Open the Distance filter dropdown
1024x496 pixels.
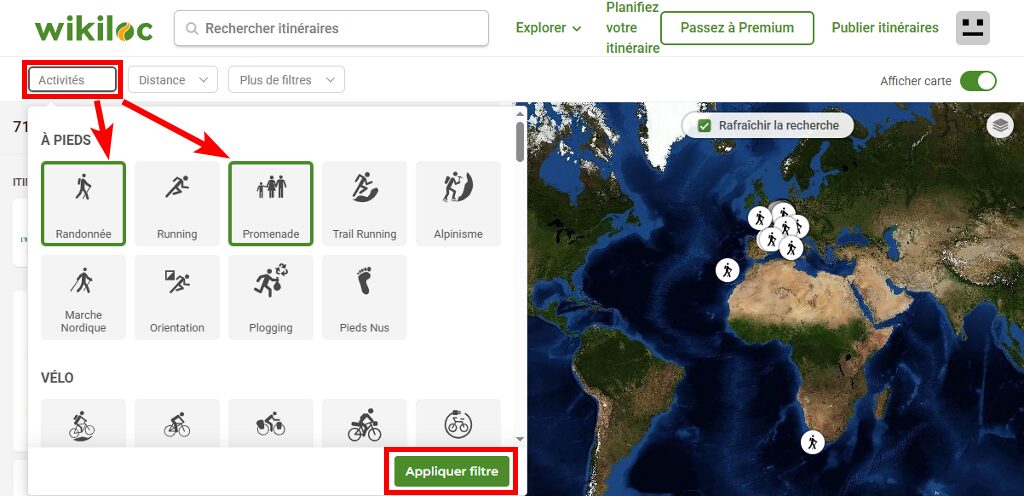[x=173, y=80]
